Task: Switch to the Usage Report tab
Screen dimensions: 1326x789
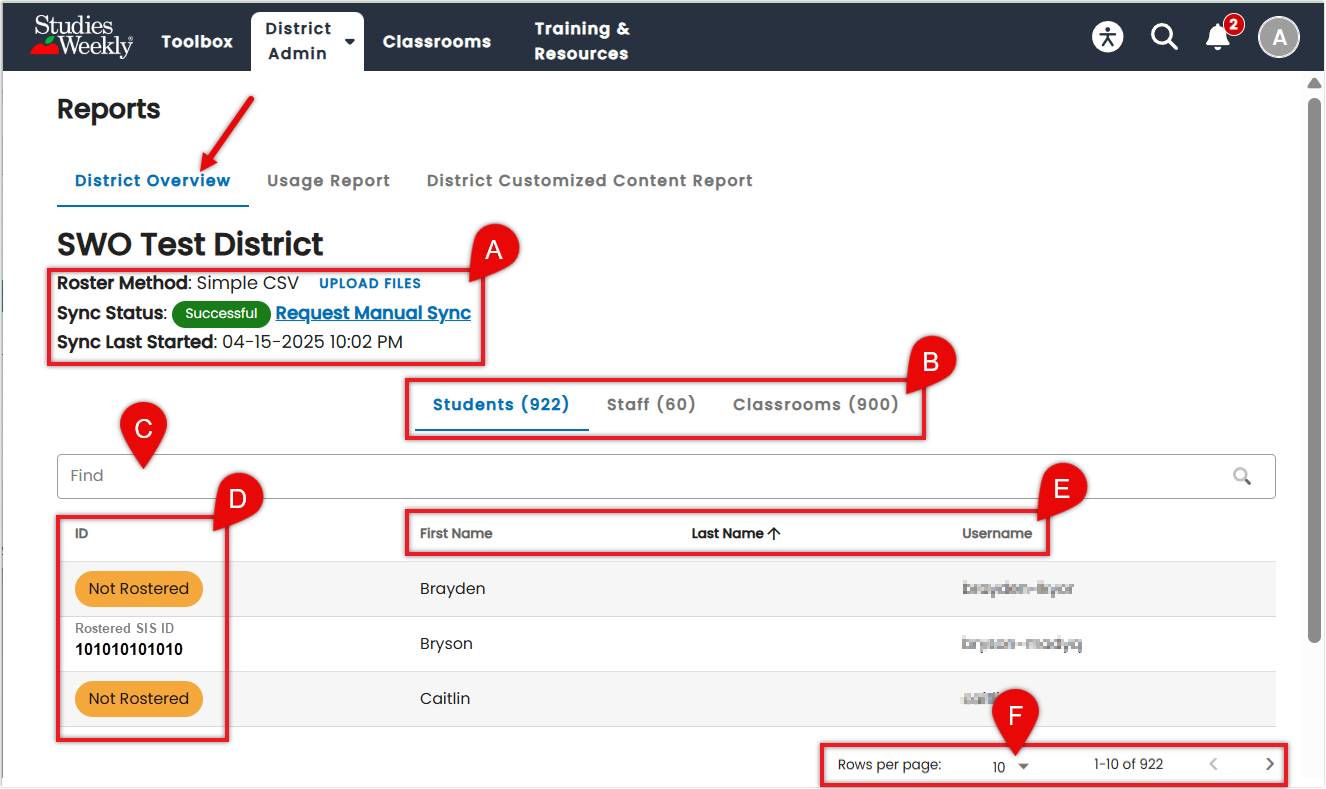Action: [x=329, y=181]
